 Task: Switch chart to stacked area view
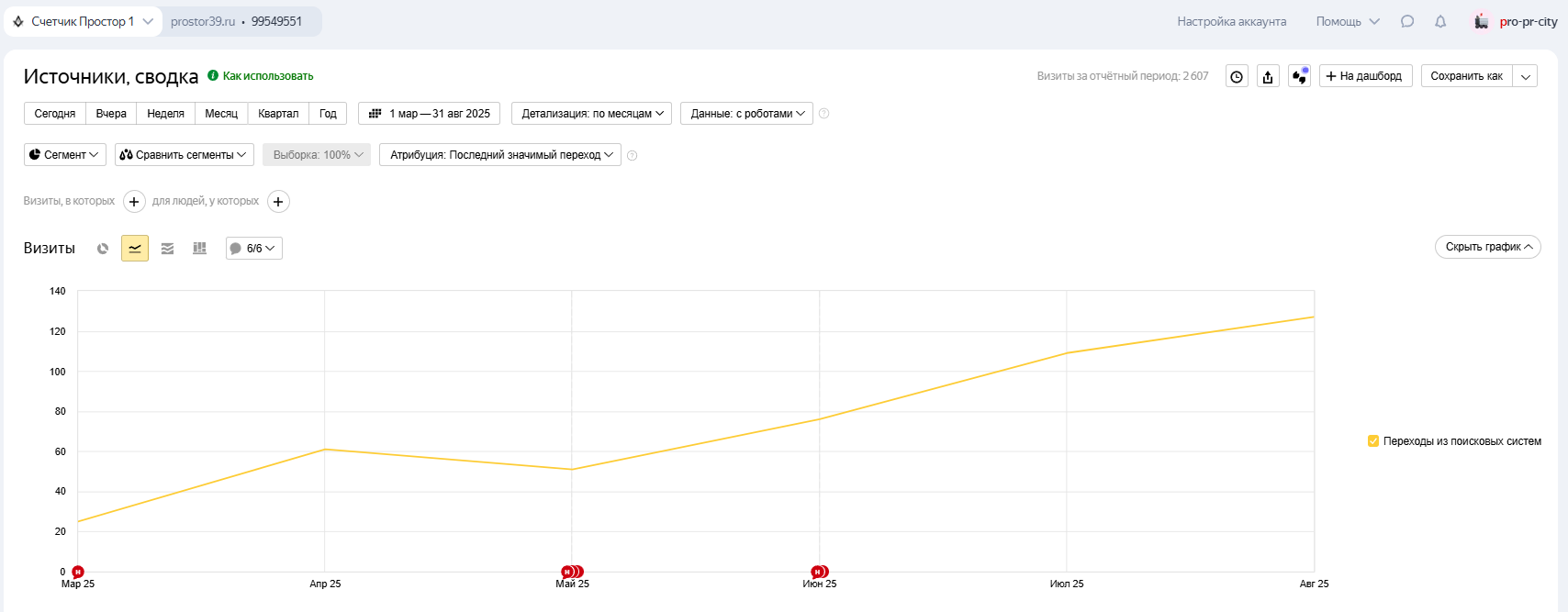coord(167,249)
